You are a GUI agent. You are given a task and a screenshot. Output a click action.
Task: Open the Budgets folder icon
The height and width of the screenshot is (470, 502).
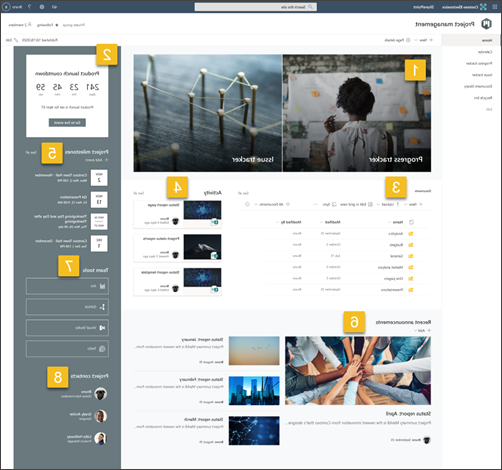coord(411,245)
